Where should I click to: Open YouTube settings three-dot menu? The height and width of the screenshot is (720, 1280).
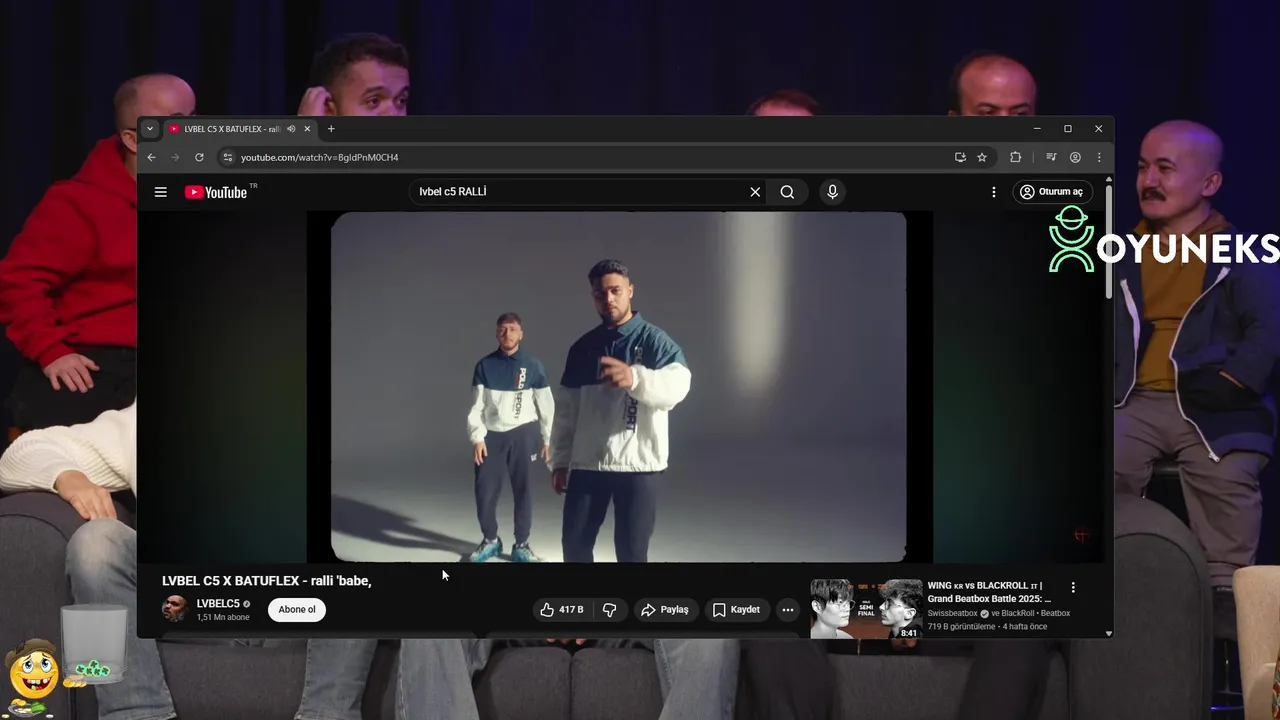pos(994,192)
